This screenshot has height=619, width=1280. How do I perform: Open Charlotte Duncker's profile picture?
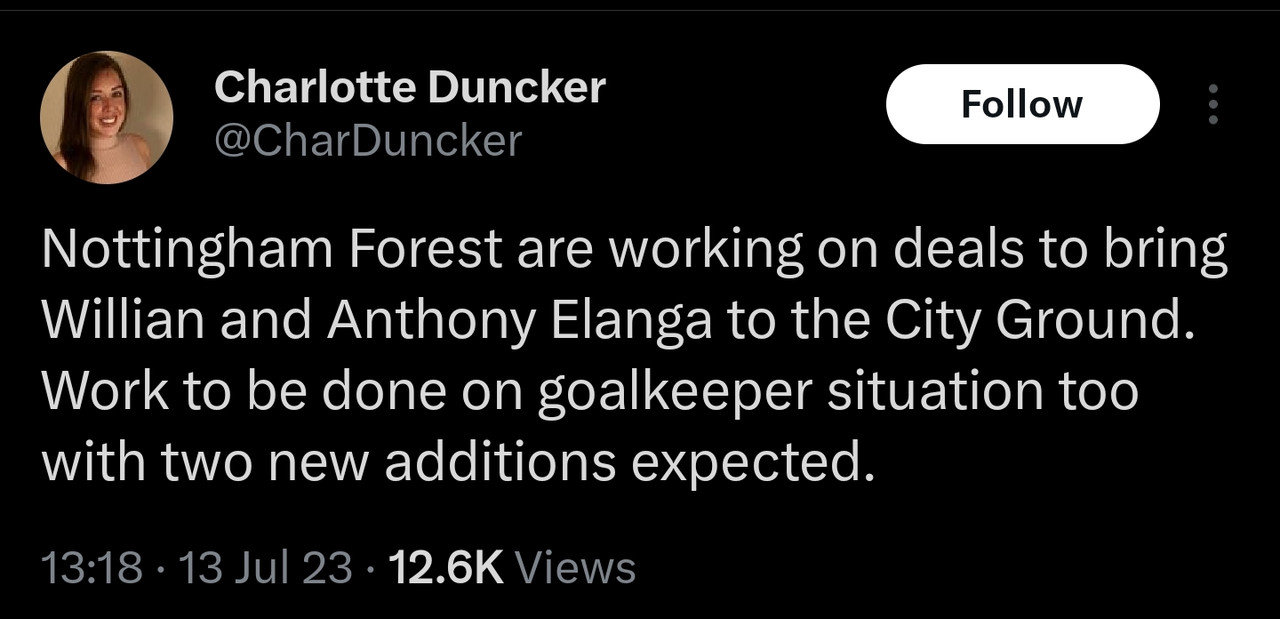[106, 116]
